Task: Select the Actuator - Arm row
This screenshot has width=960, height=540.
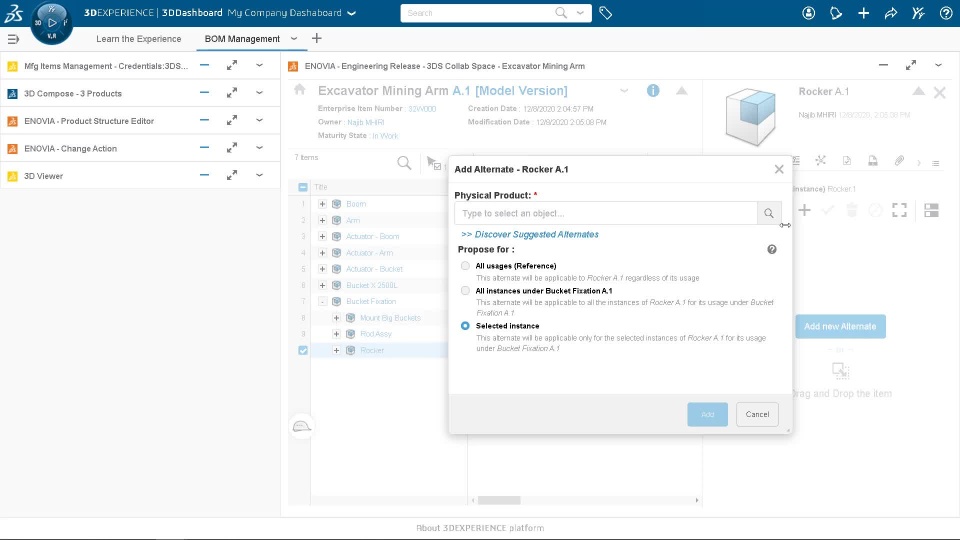Action: tap(370, 253)
